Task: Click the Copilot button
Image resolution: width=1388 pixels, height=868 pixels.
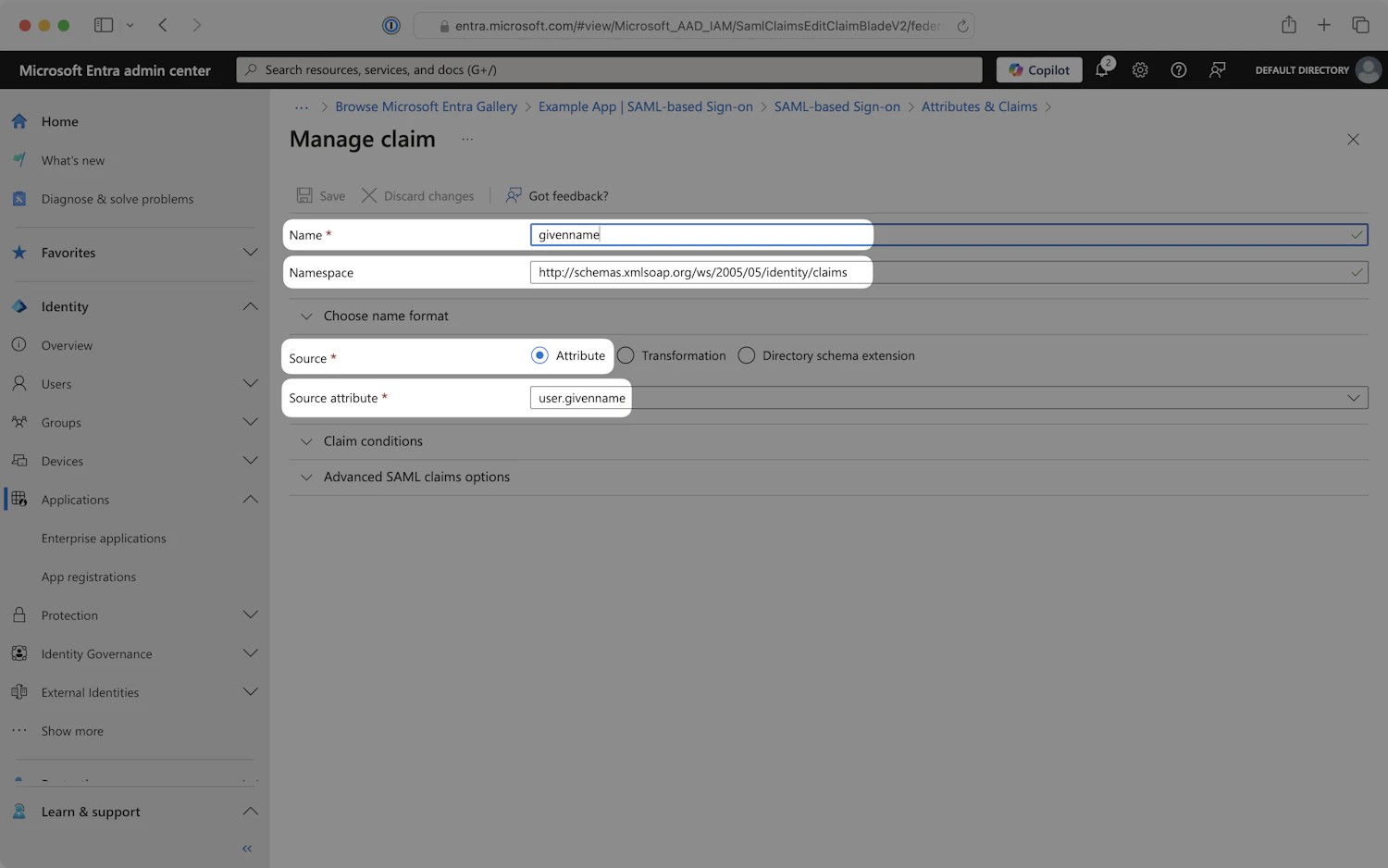Action: pos(1039,69)
